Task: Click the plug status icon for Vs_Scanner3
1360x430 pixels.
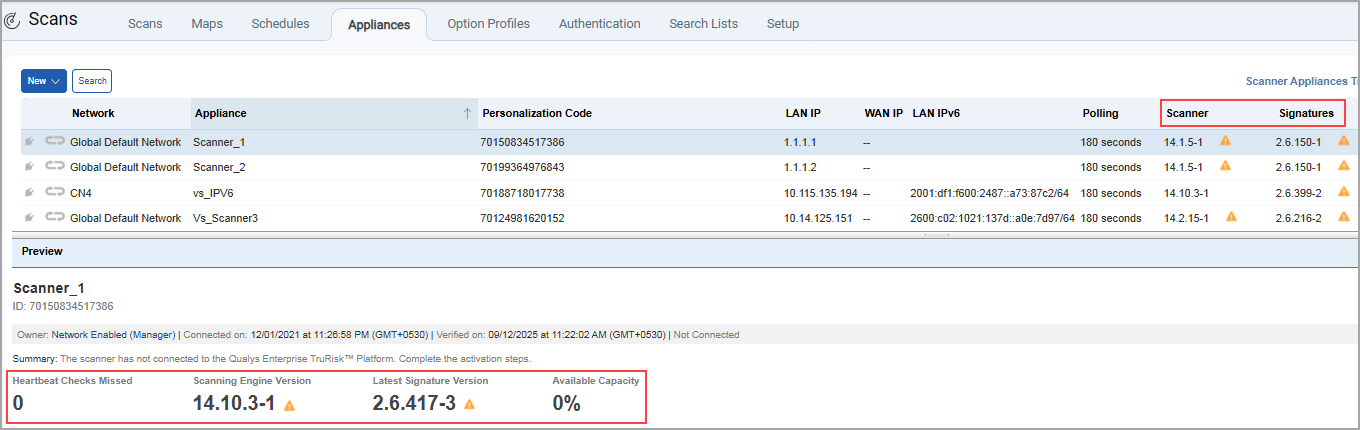Action: tap(30, 218)
